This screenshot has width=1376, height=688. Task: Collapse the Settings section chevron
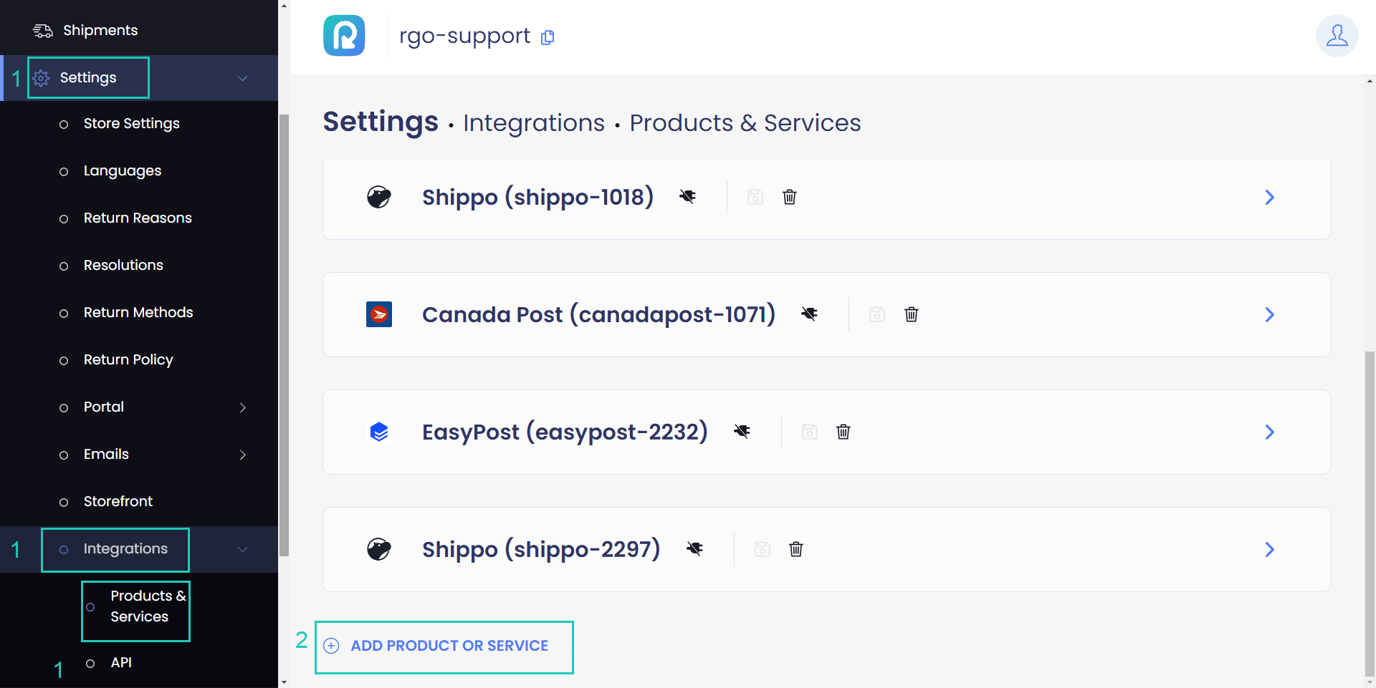(241, 77)
